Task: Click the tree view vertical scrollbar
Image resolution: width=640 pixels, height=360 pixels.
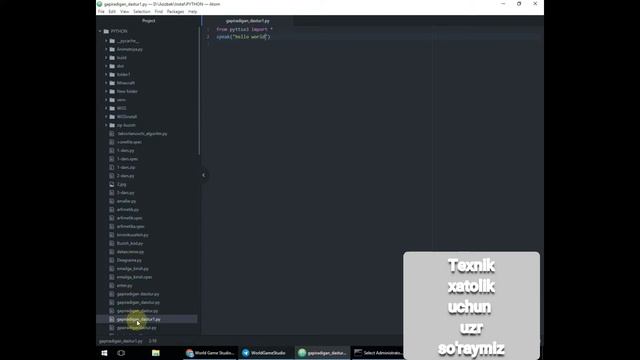Action: 199,92
